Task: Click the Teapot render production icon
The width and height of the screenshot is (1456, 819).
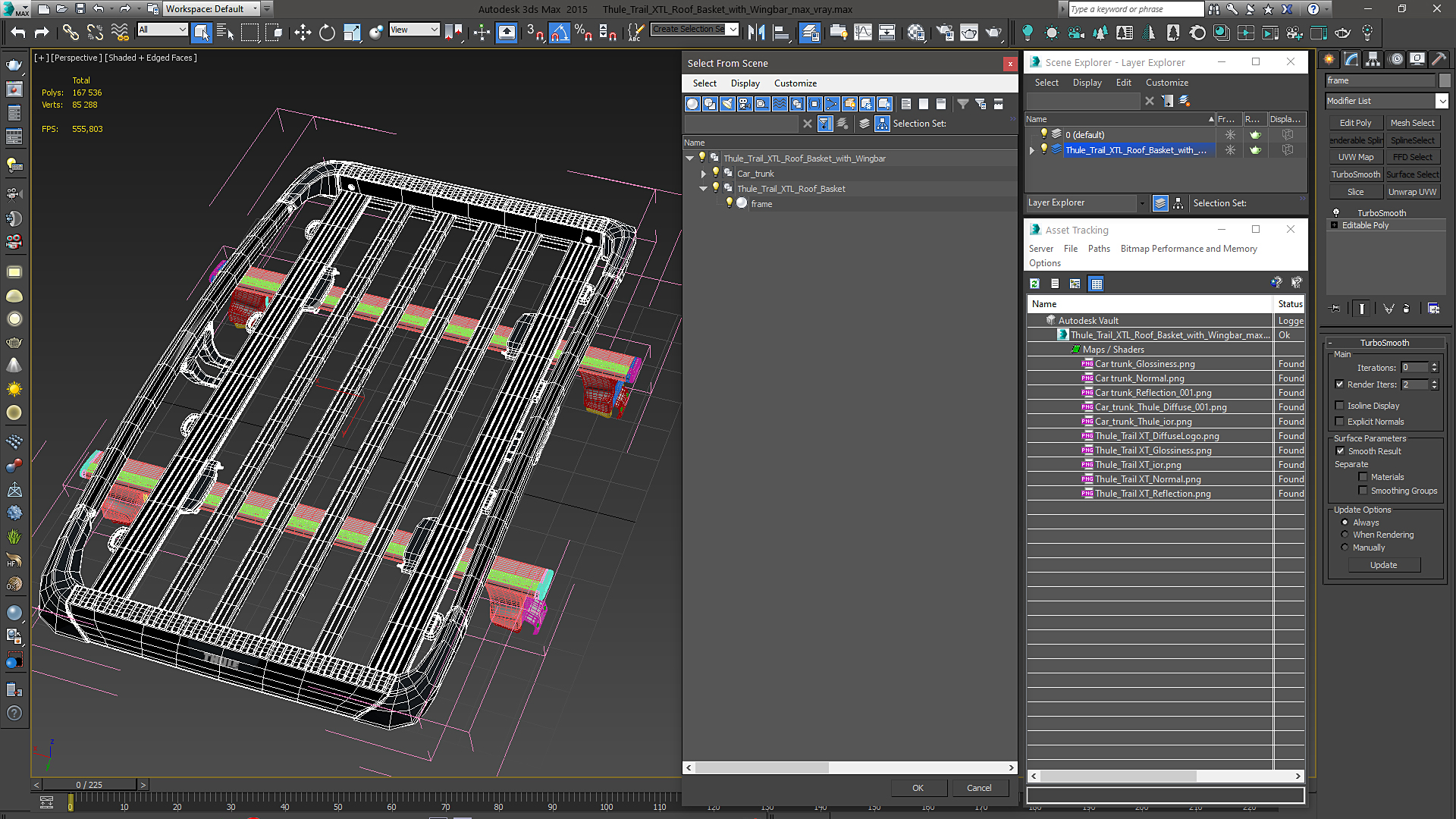Action: coord(993,33)
